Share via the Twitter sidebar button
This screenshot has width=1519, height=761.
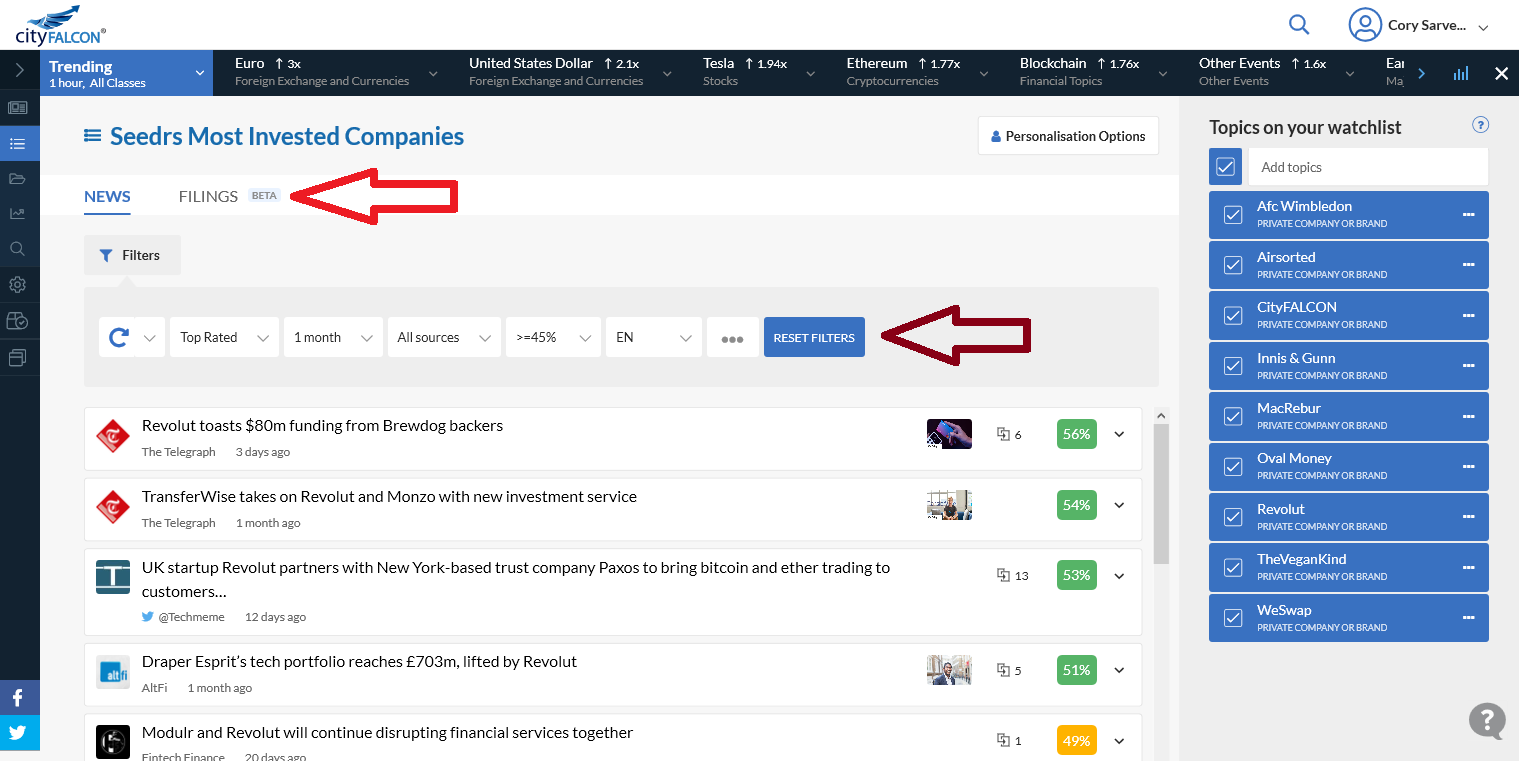(x=19, y=733)
